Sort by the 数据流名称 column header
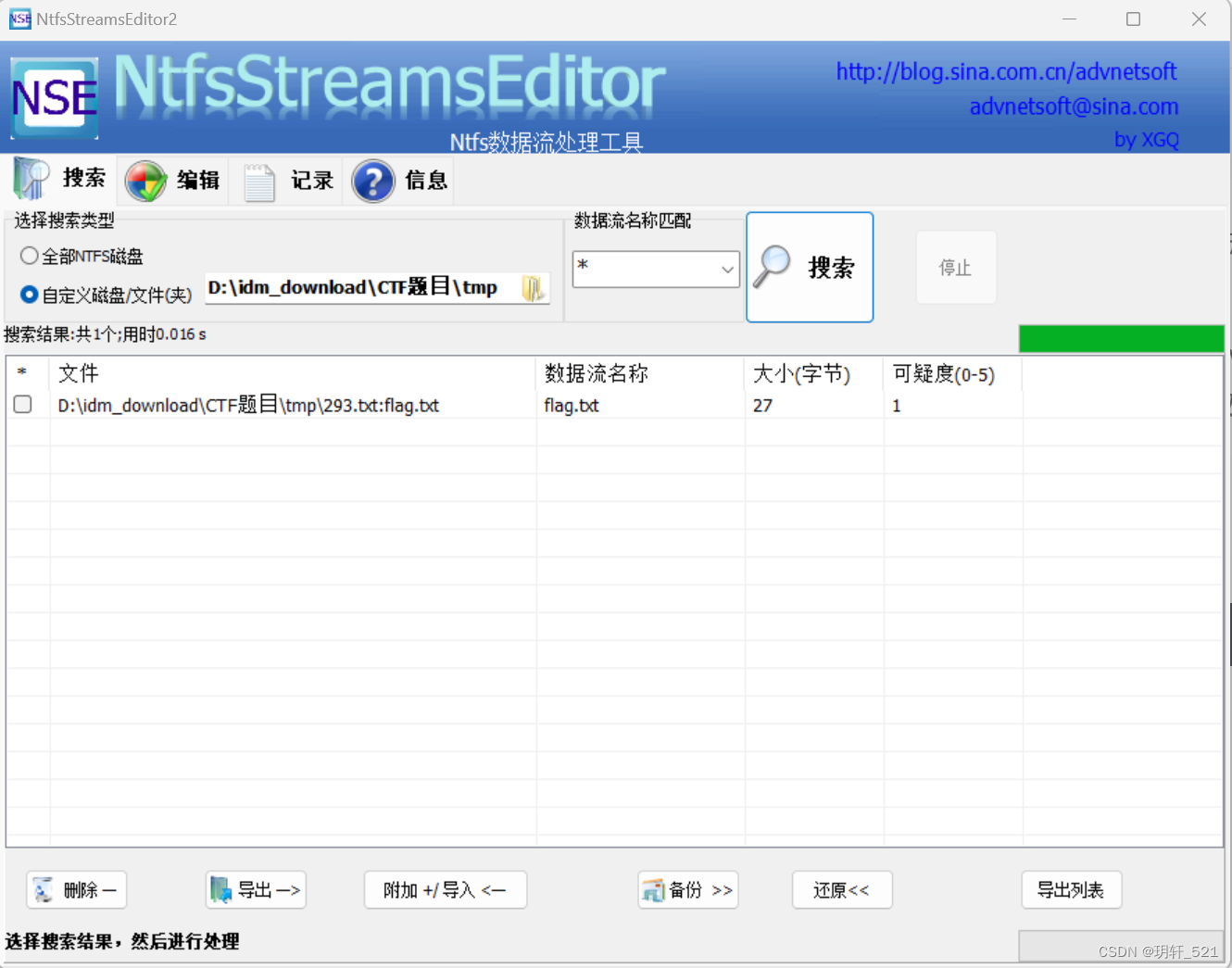 pos(640,373)
